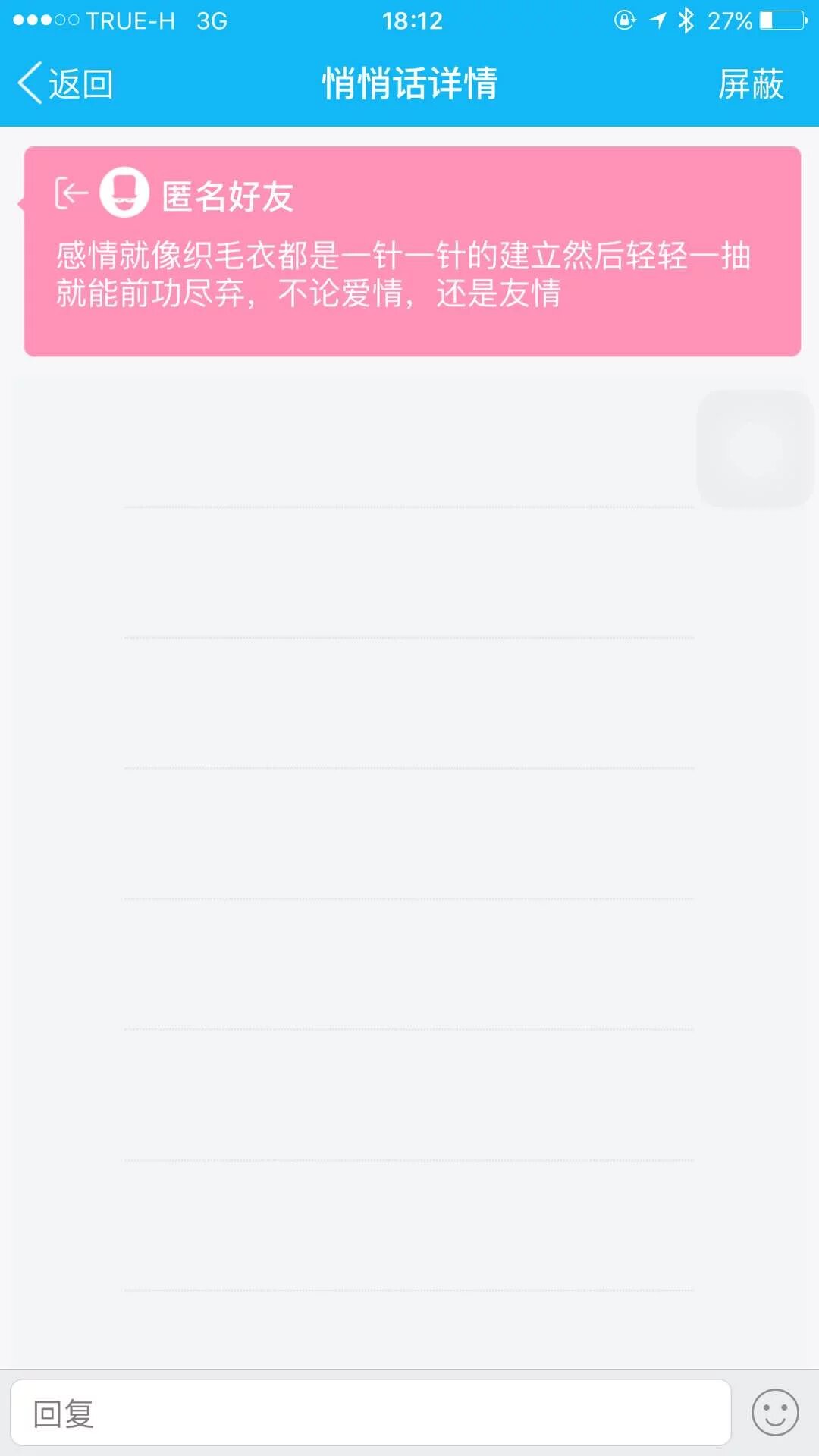Tap the 返回 back label
The image size is (819, 1456).
click(80, 83)
